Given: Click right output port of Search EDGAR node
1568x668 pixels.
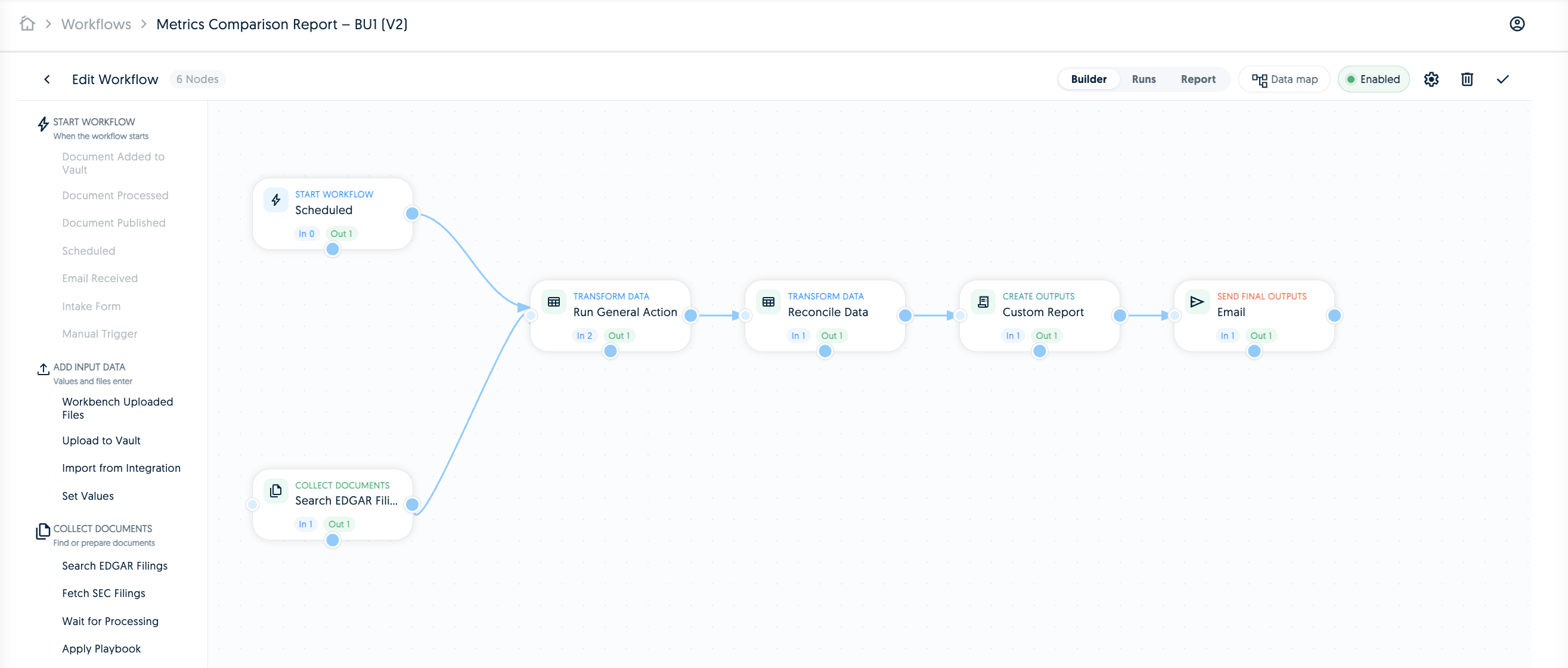Looking at the screenshot, I should pos(412,504).
